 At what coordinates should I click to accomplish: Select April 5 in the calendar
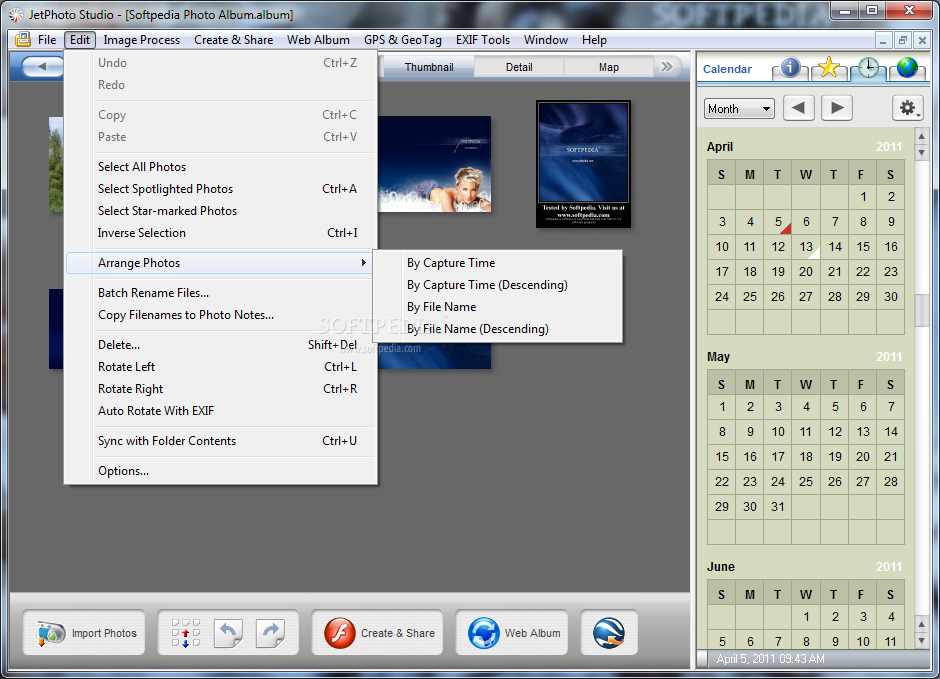(x=778, y=222)
